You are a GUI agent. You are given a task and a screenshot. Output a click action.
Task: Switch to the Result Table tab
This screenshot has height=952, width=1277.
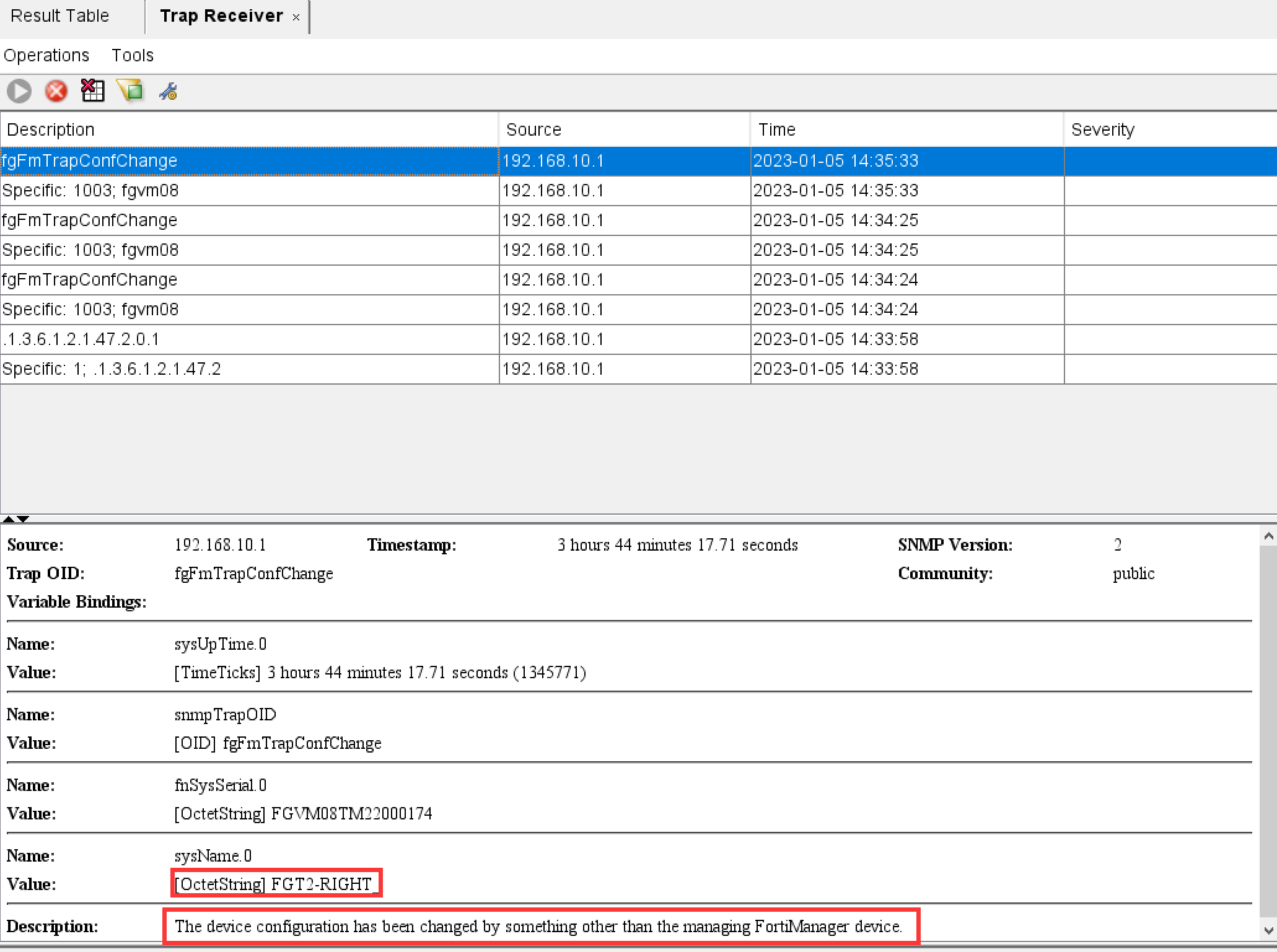(60, 15)
